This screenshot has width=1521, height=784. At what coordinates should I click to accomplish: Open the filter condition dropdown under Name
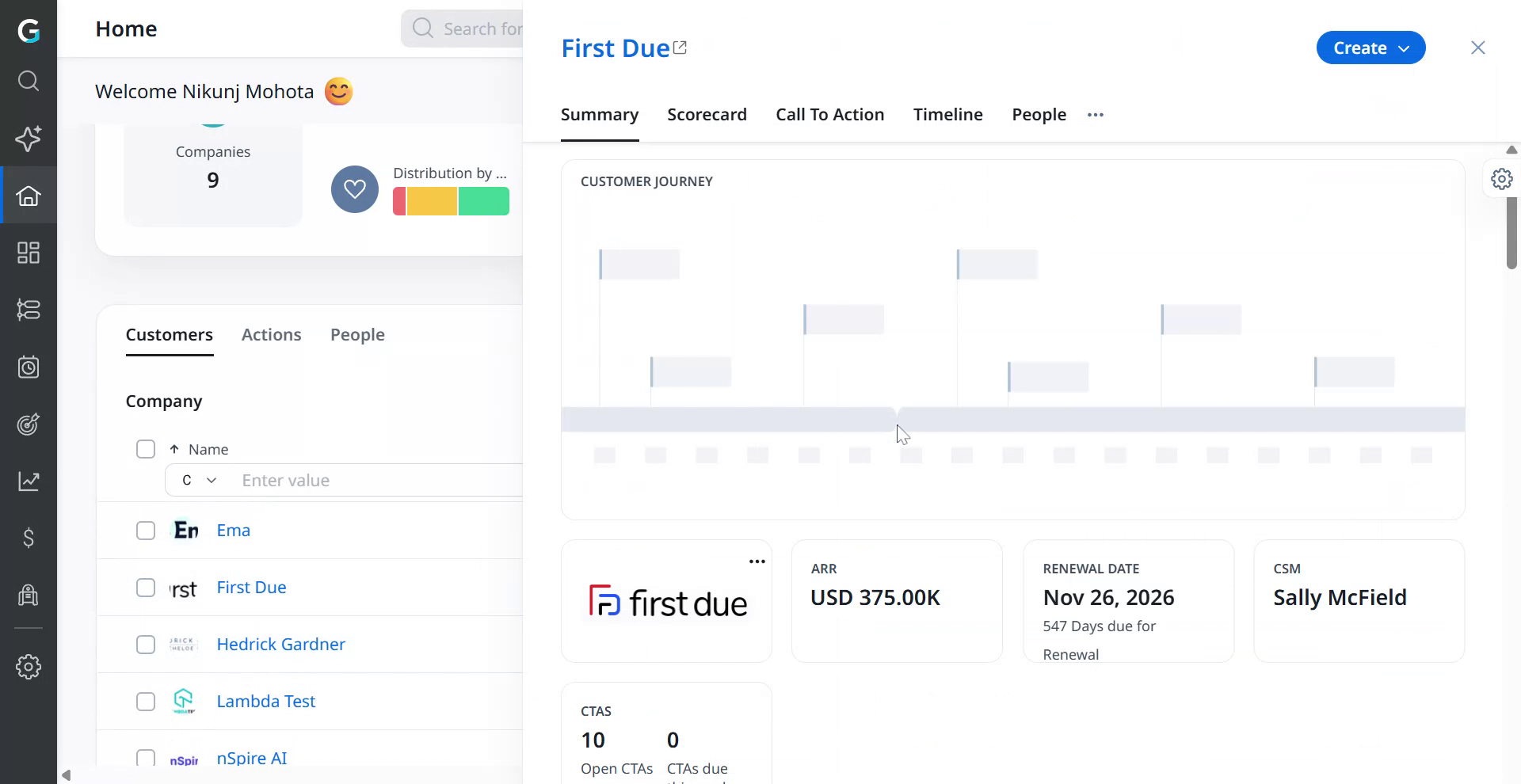pos(197,480)
